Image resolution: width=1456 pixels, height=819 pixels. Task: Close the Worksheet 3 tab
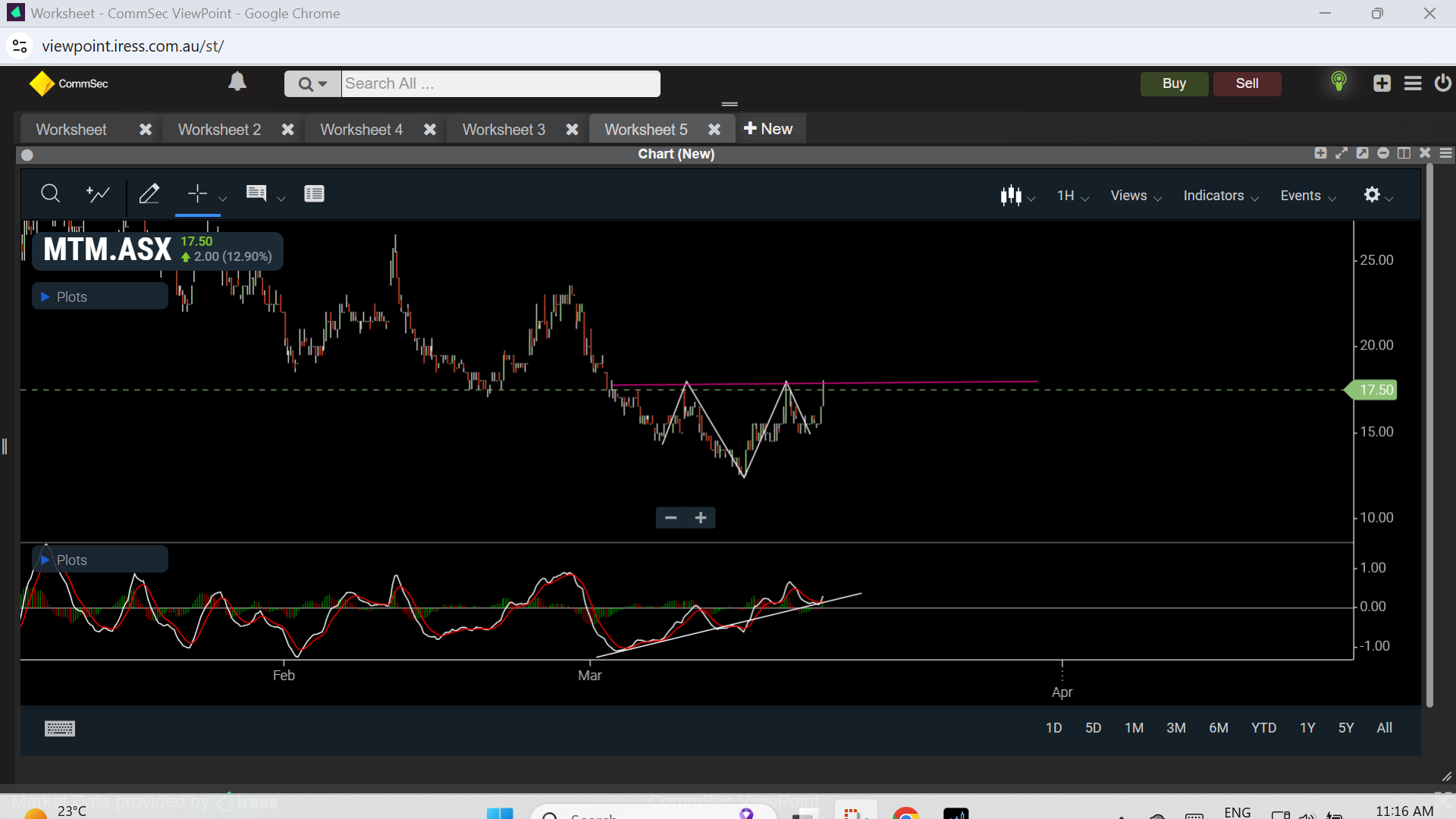[x=573, y=130]
